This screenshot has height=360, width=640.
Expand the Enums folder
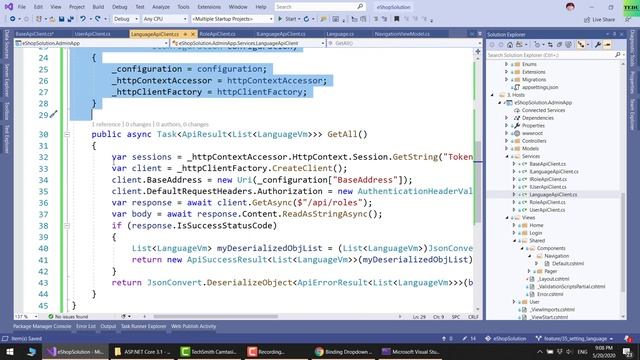point(507,64)
